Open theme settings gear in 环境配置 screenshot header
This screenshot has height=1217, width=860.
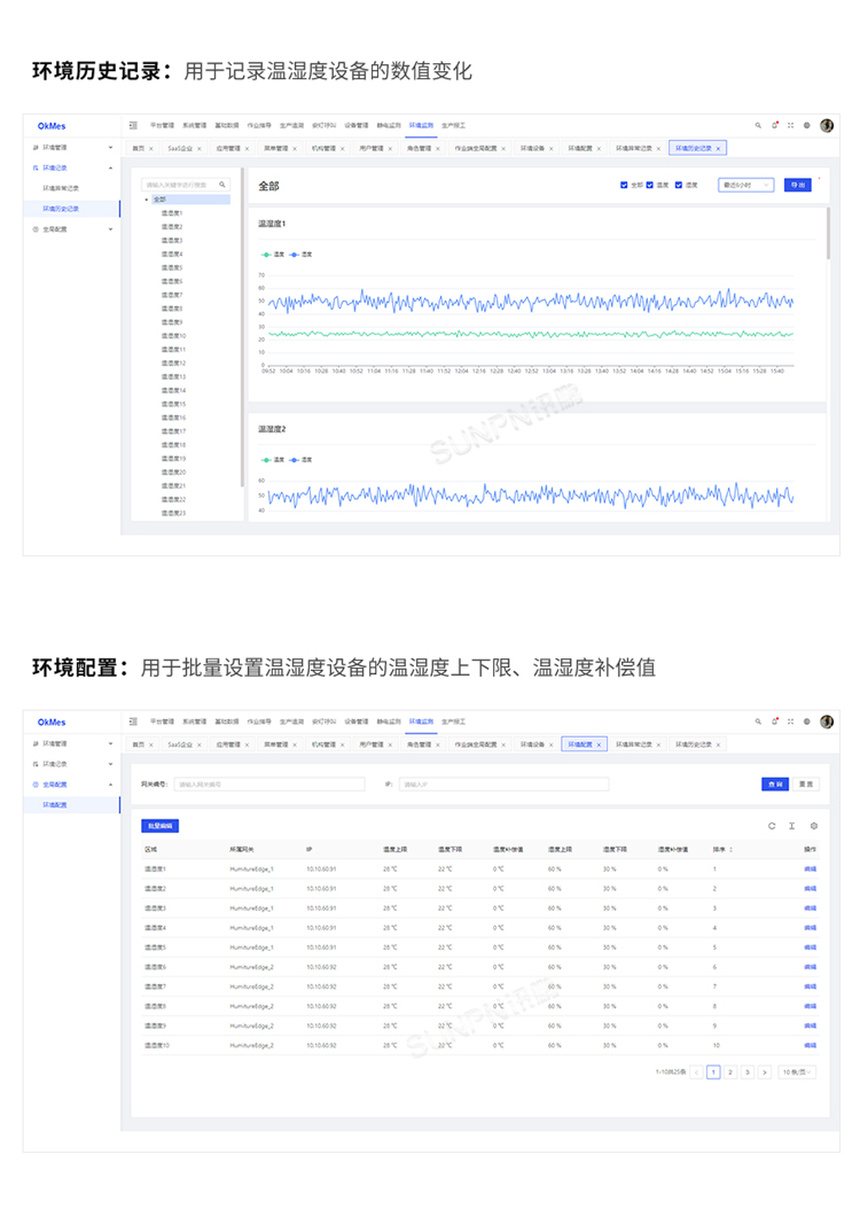(807, 721)
